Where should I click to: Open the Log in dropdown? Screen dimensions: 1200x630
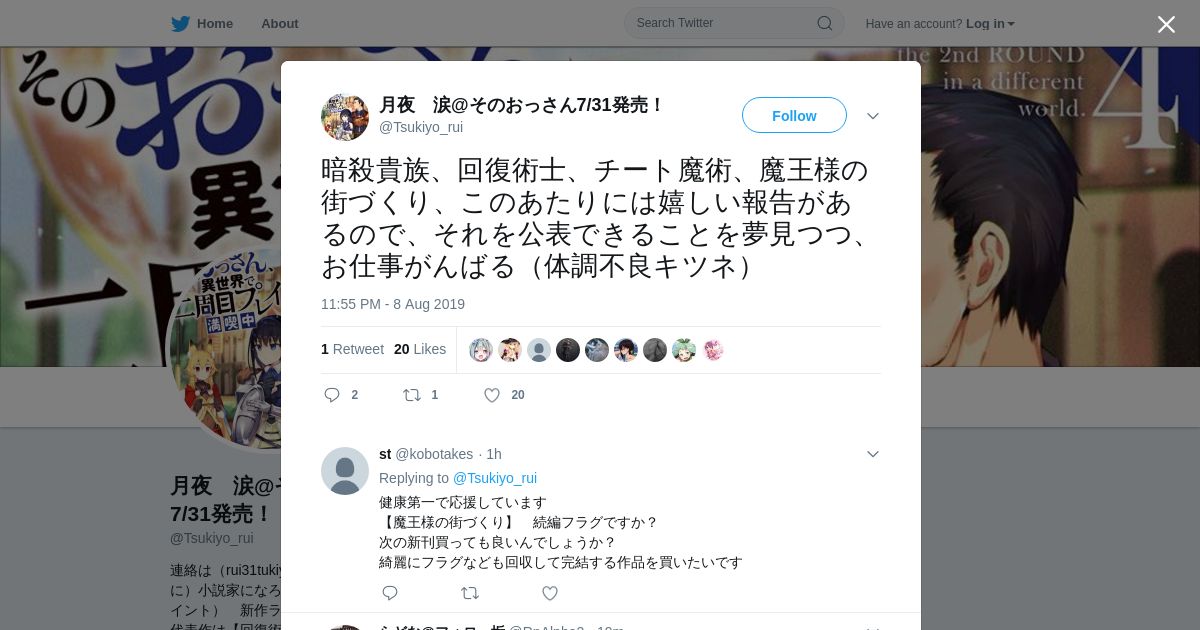pos(990,24)
